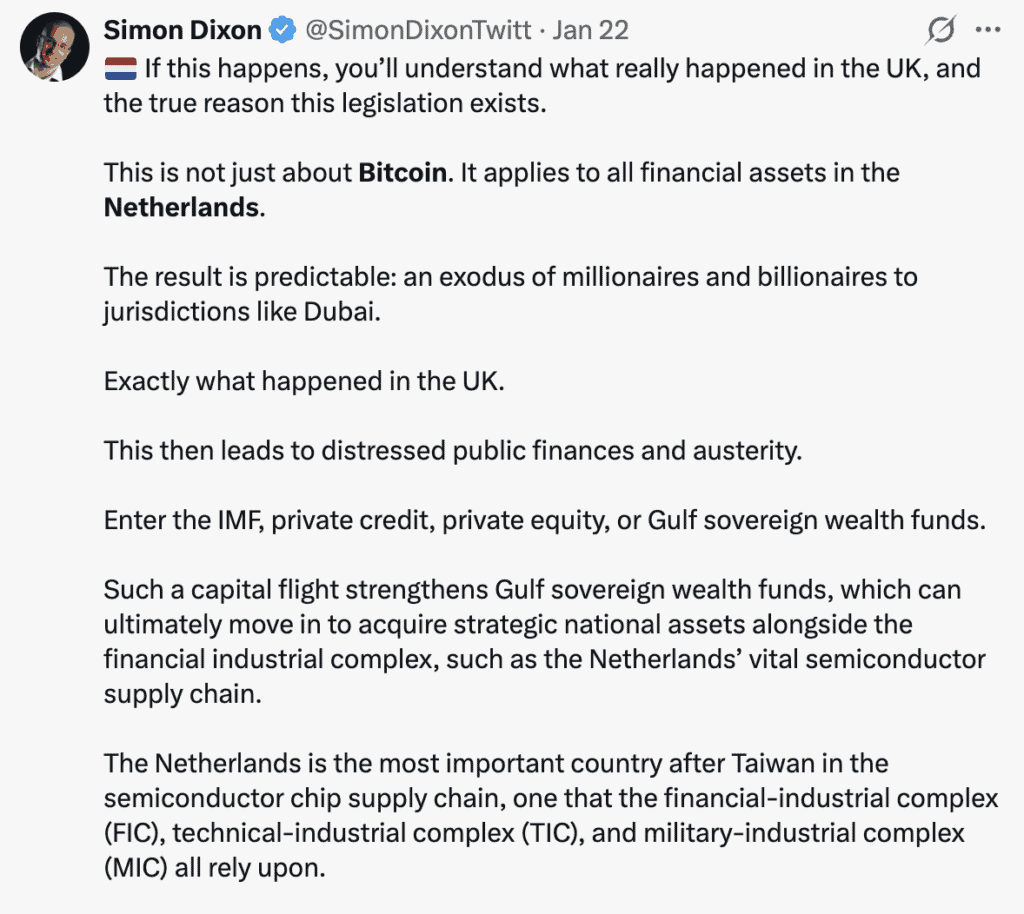Click the Netherlands flag emoji
1024x914 pixels.
[x=120, y=70]
